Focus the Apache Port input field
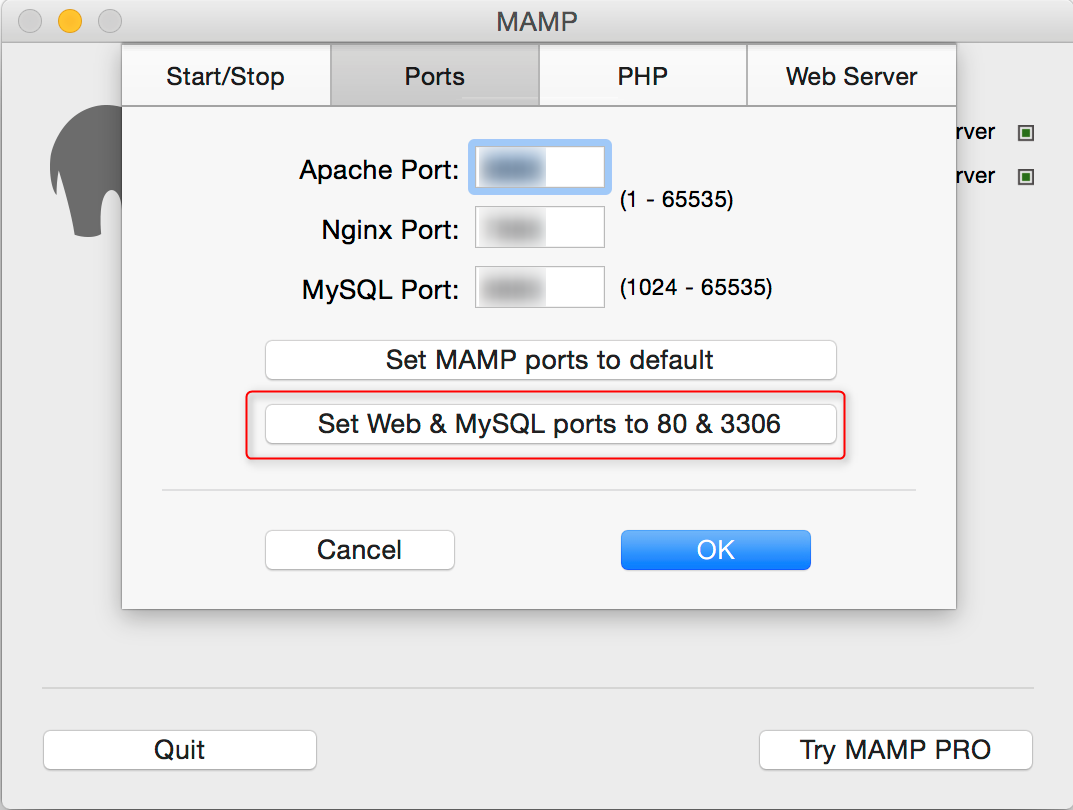The image size is (1073, 810). click(x=540, y=168)
